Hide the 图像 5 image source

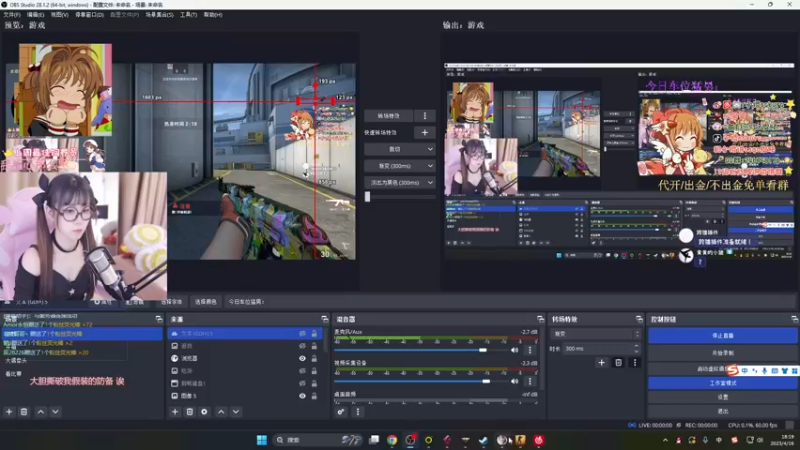pyautogui.click(x=302, y=396)
